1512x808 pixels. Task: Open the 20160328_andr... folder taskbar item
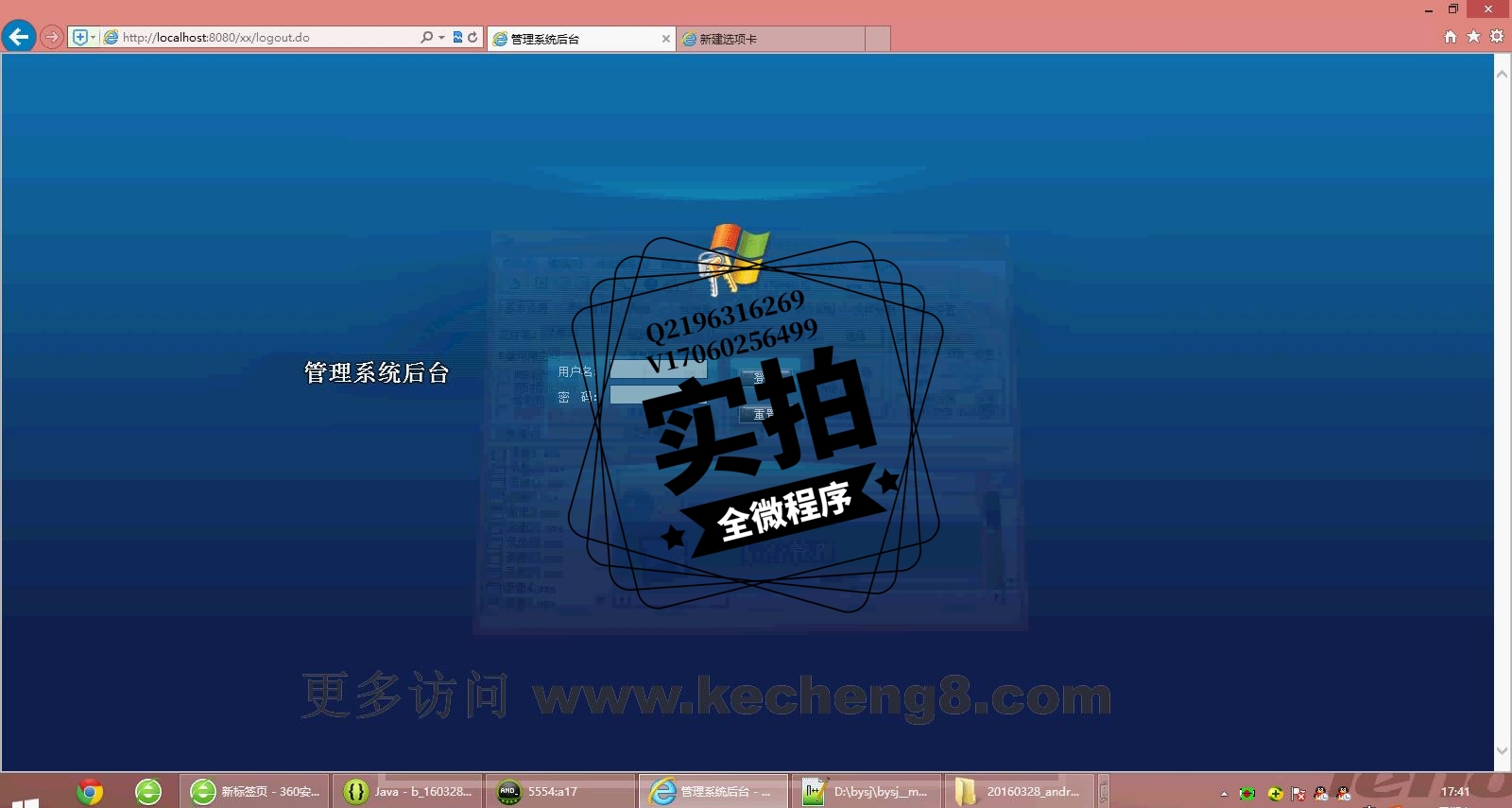1020,791
